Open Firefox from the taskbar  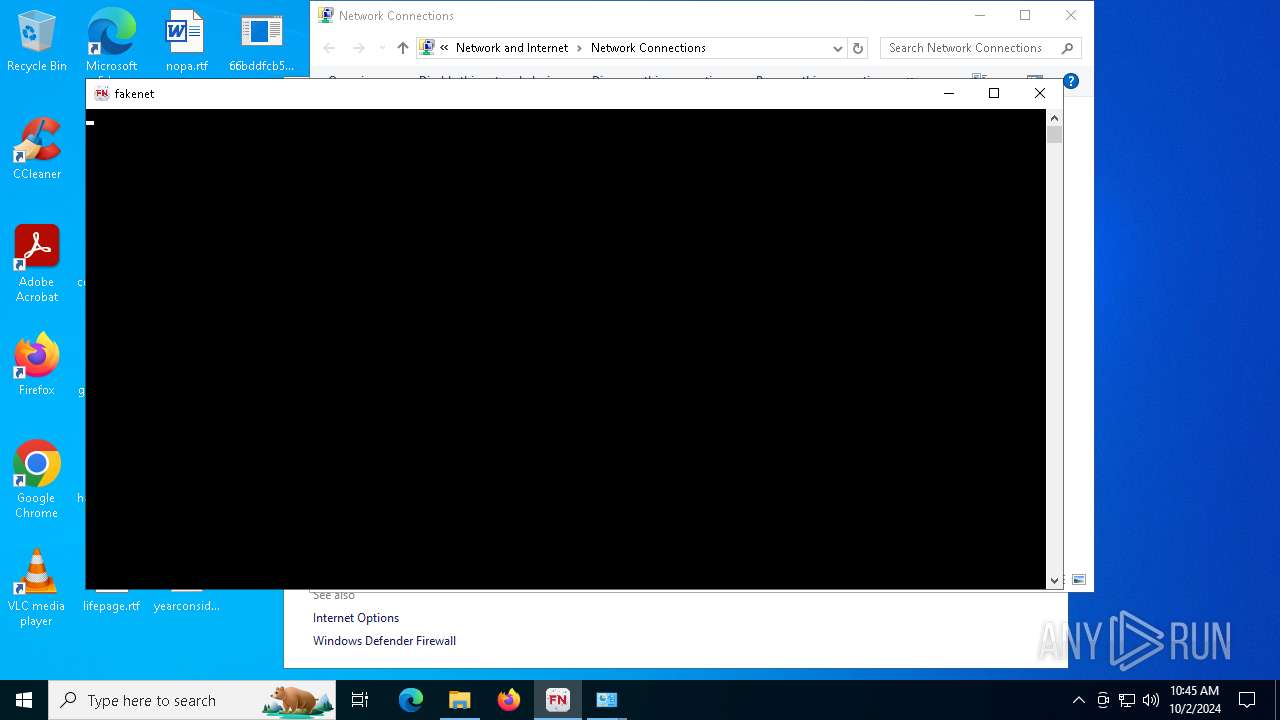click(509, 700)
